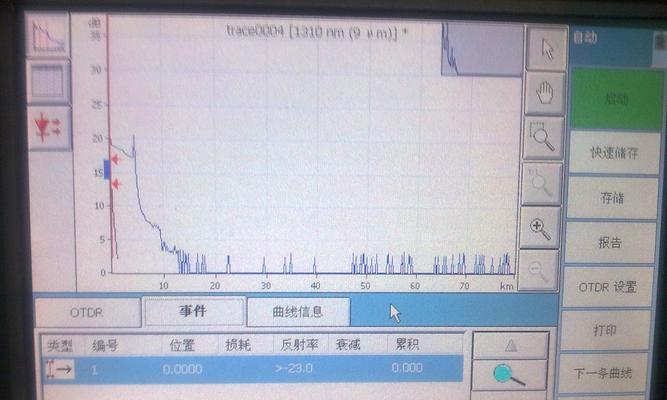The width and height of the screenshot is (667, 400).
Task: Click the 损耗 column header
Action: coord(238,345)
